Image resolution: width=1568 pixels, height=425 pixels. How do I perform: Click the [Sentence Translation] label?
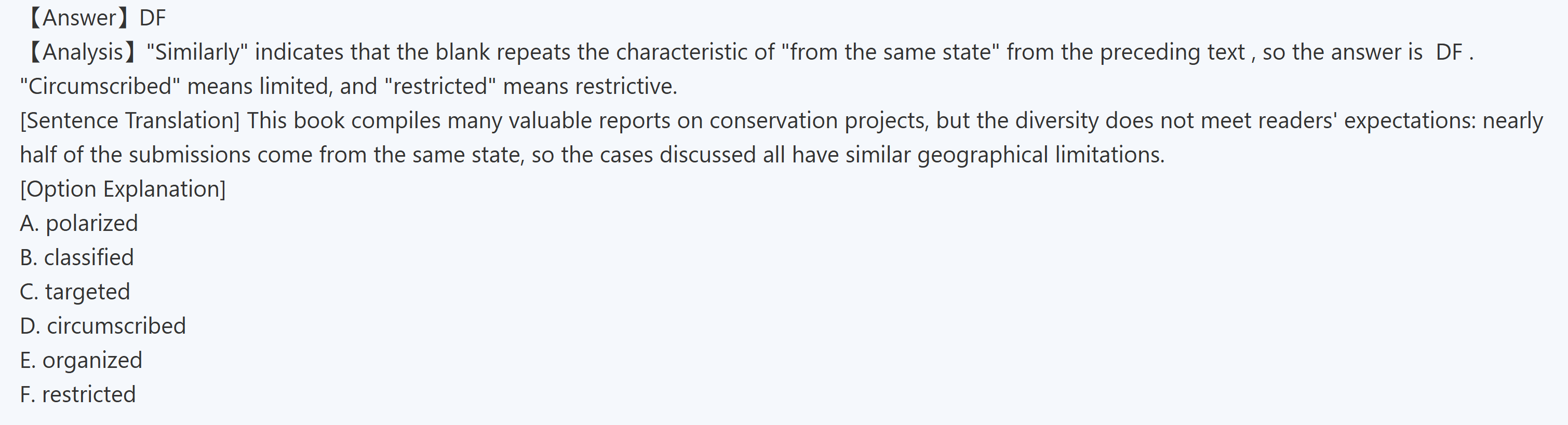click(x=130, y=120)
